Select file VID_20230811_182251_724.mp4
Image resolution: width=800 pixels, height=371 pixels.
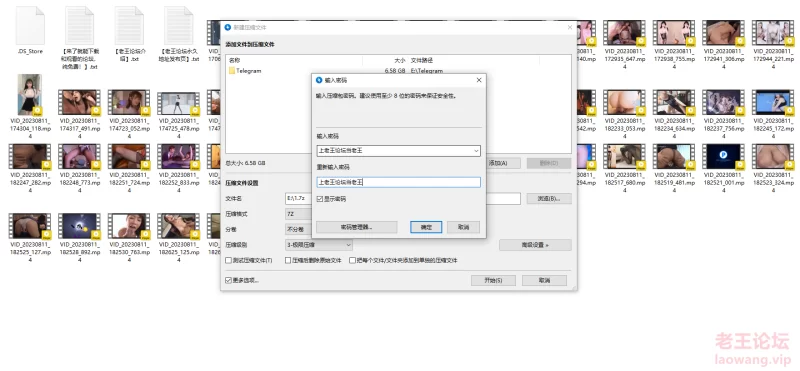tap(129, 157)
